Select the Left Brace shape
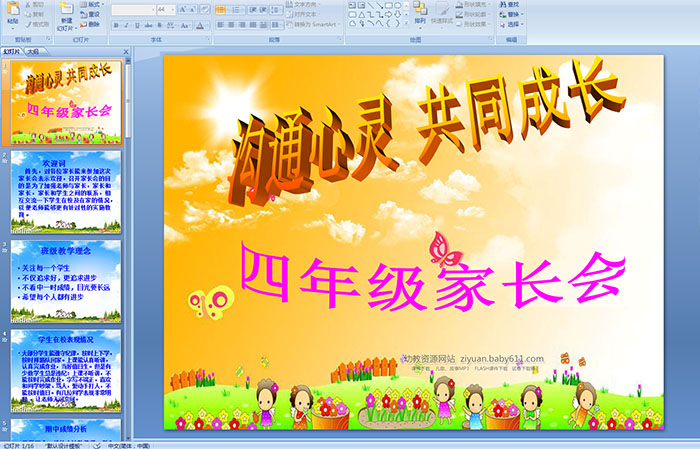 (x=388, y=23)
